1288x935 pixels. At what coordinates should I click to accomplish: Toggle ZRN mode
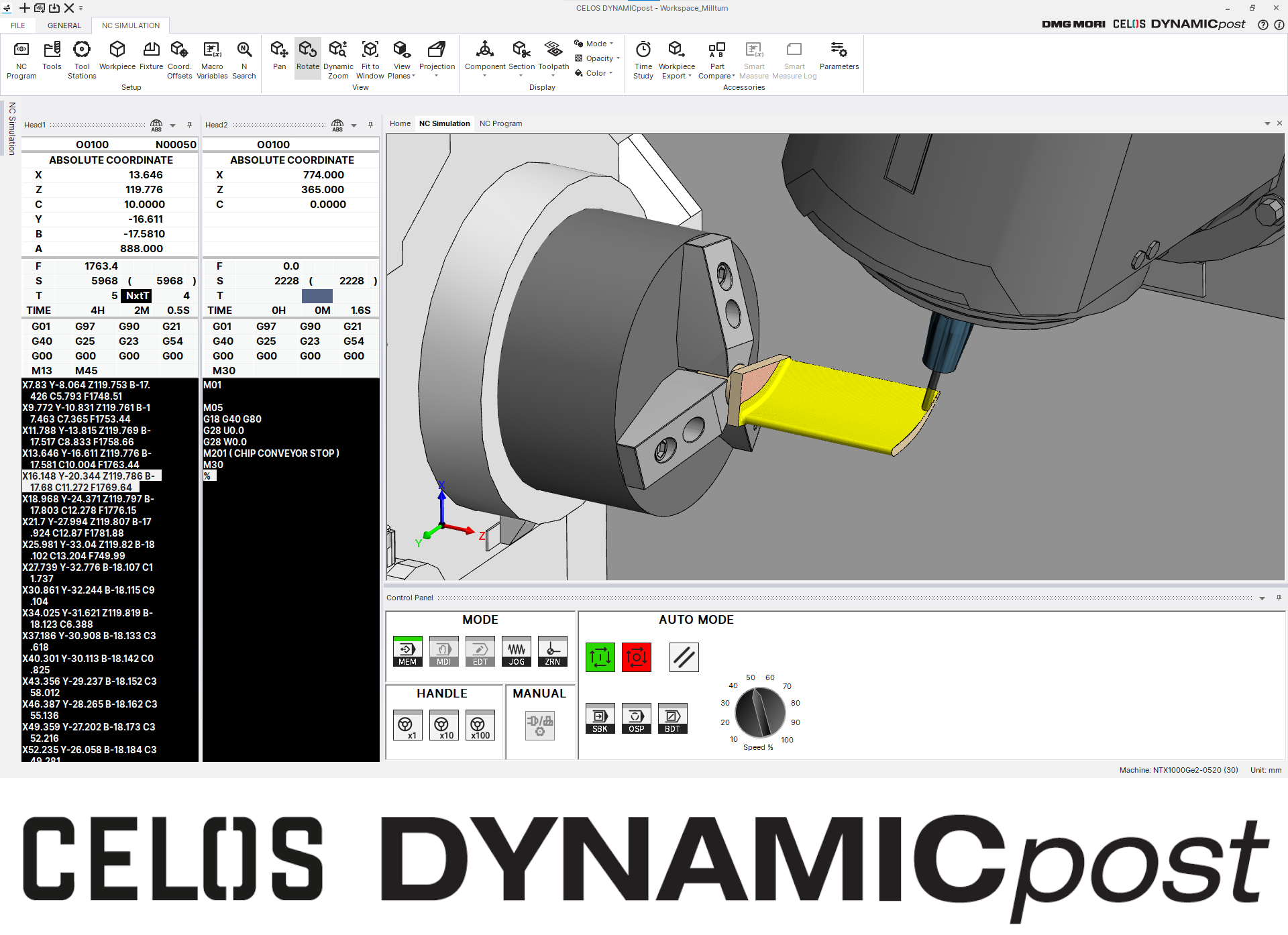tap(552, 651)
